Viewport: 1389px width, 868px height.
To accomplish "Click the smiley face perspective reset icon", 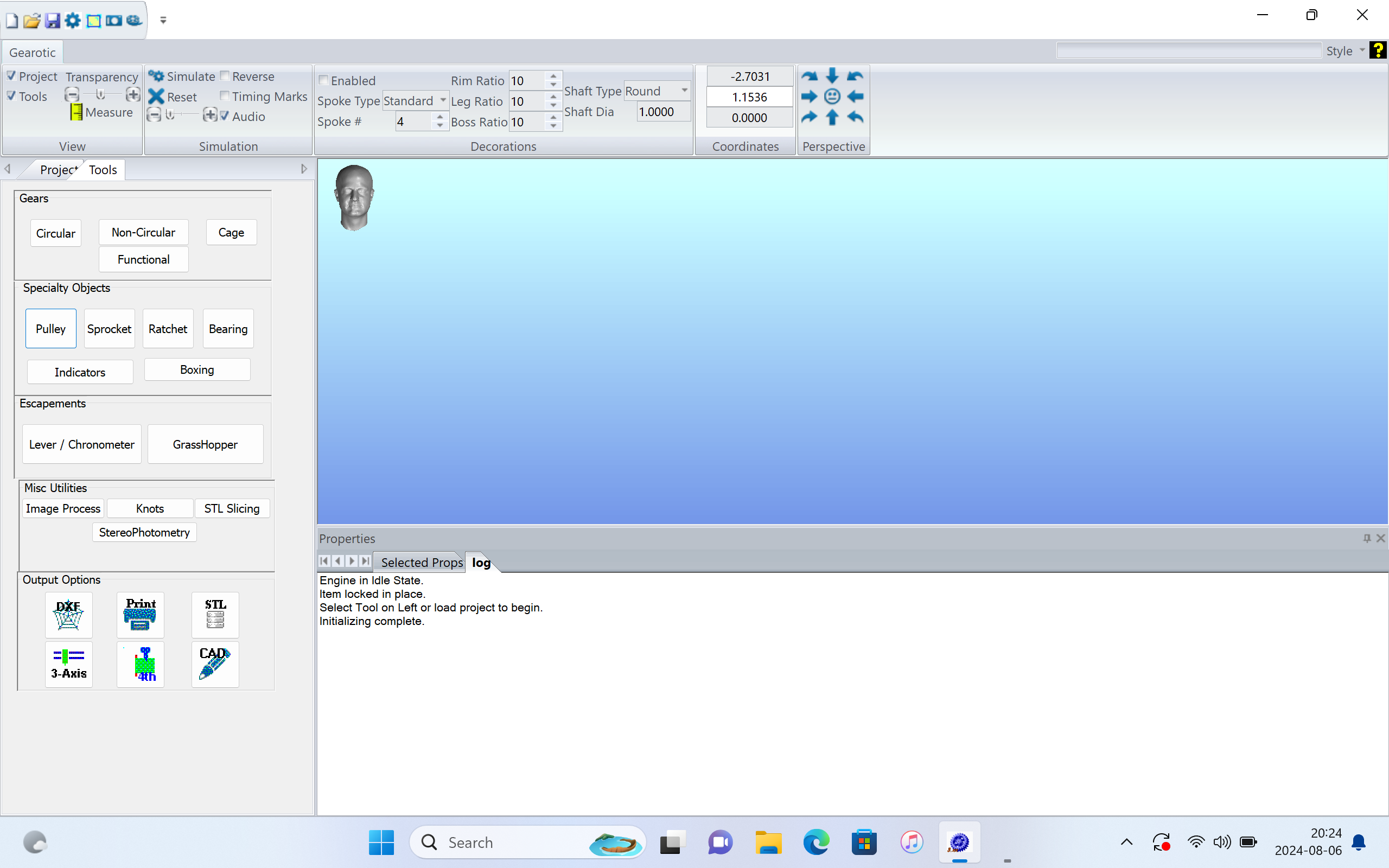I will pos(832,97).
